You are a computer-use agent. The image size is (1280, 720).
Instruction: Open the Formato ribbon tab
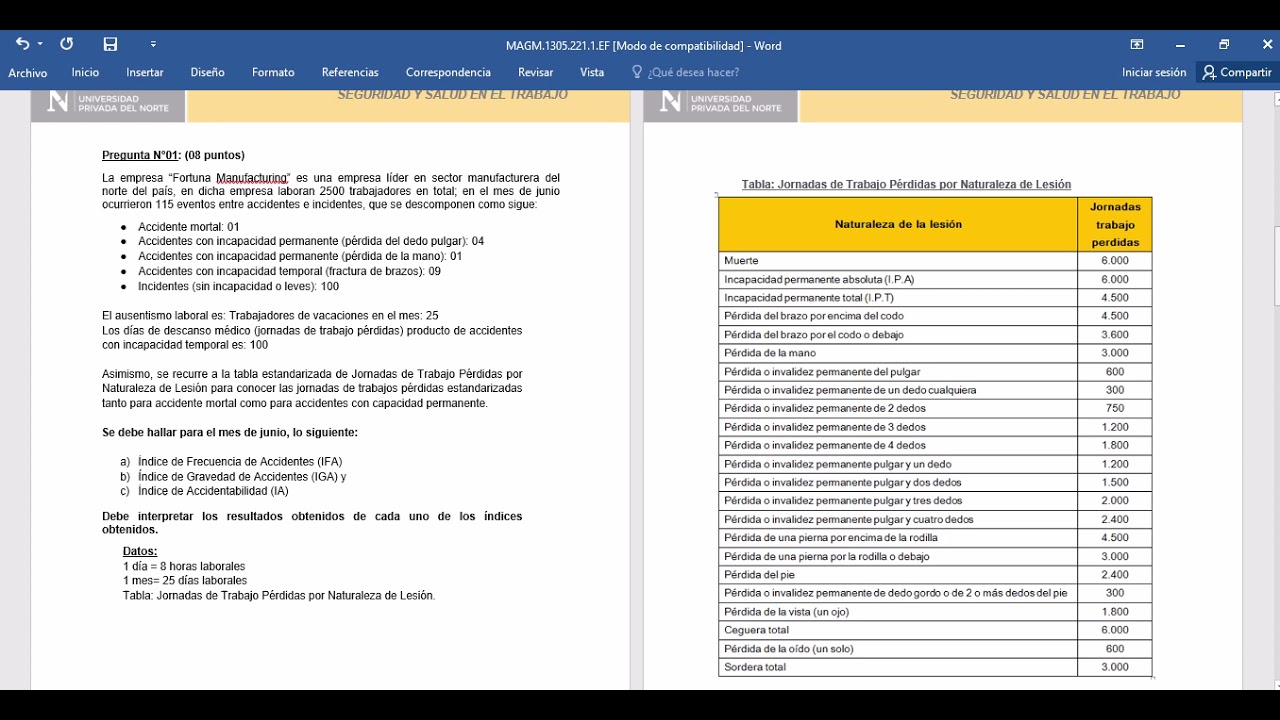click(273, 72)
